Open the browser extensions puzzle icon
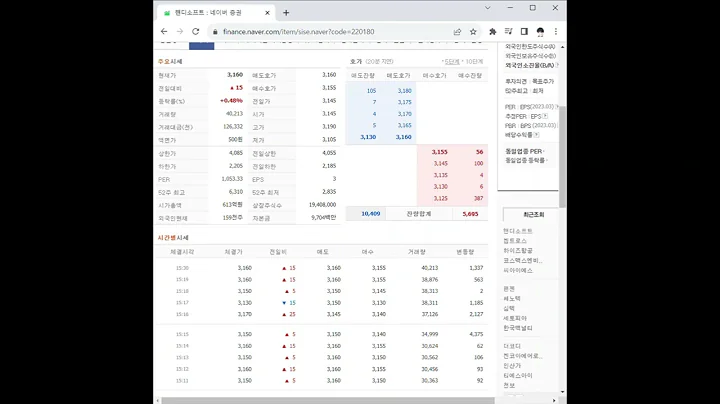 pos(493,32)
